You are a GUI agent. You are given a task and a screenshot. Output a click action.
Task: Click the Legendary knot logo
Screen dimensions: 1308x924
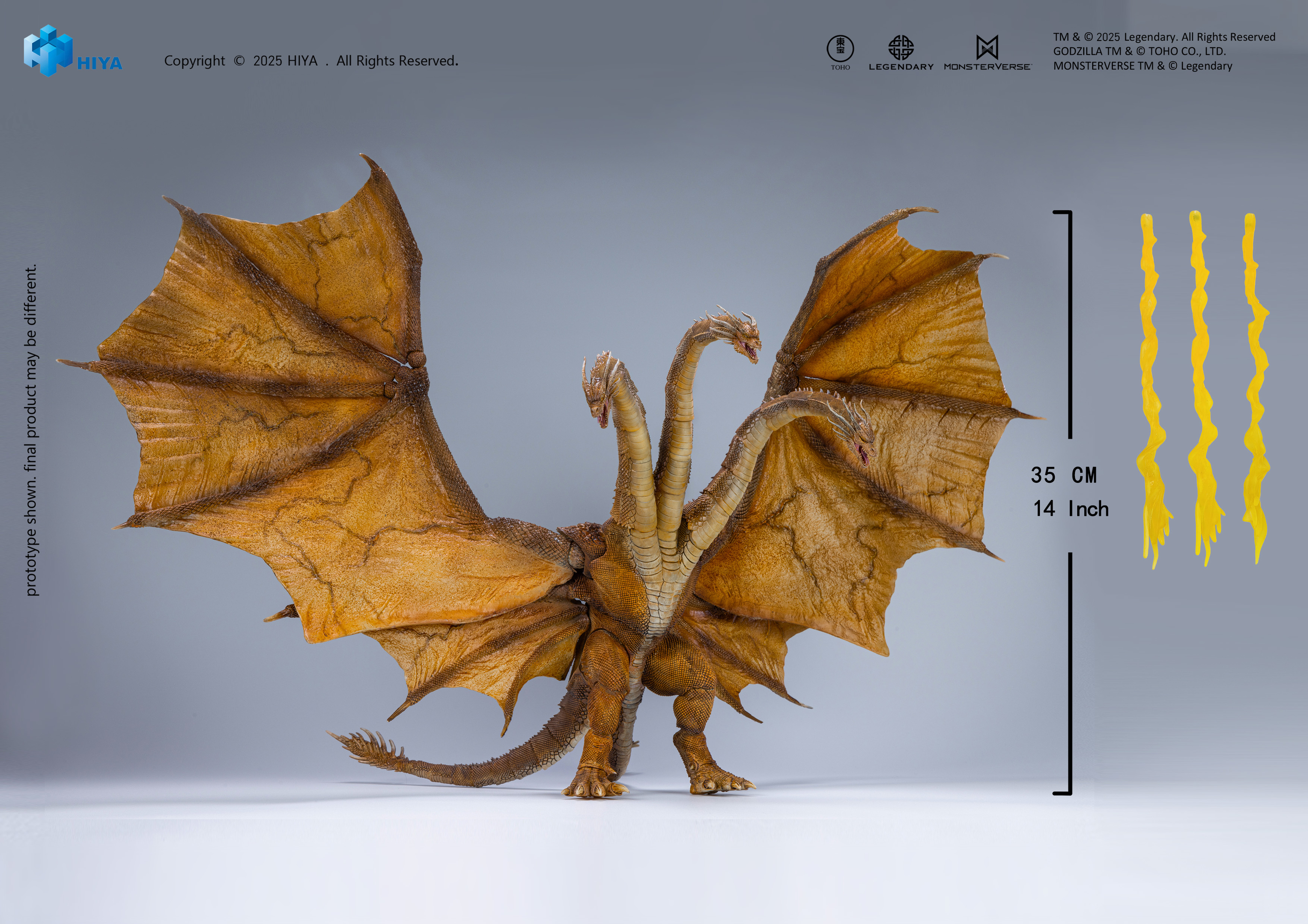(x=901, y=48)
